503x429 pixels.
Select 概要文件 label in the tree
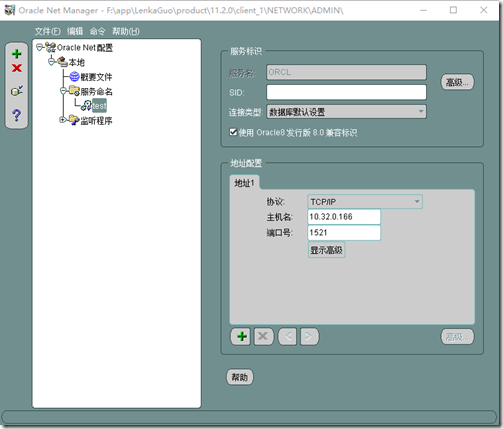click(x=96, y=77)
